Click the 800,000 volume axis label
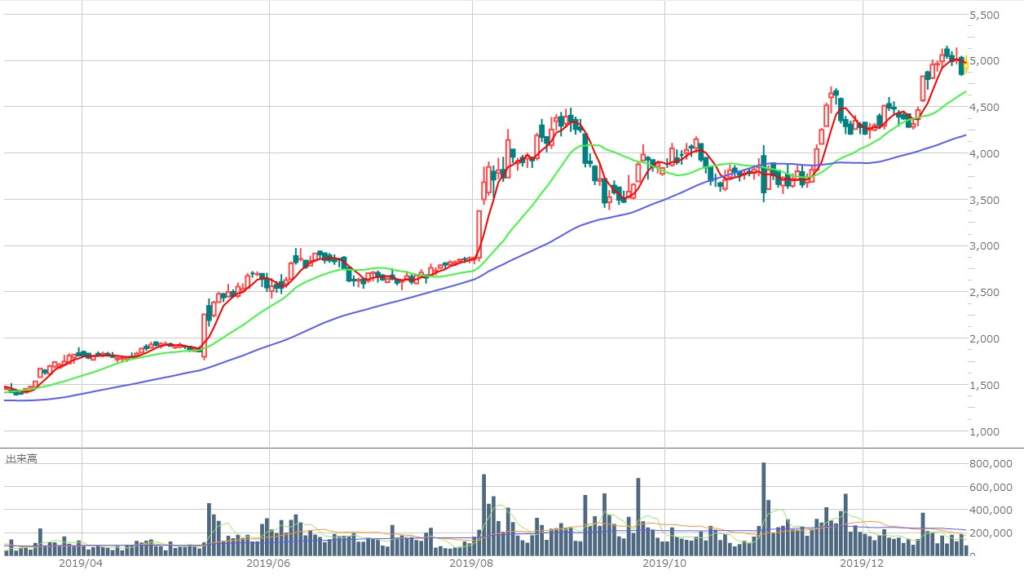This screenshot has height=579, width=1024. click(991, 464)
